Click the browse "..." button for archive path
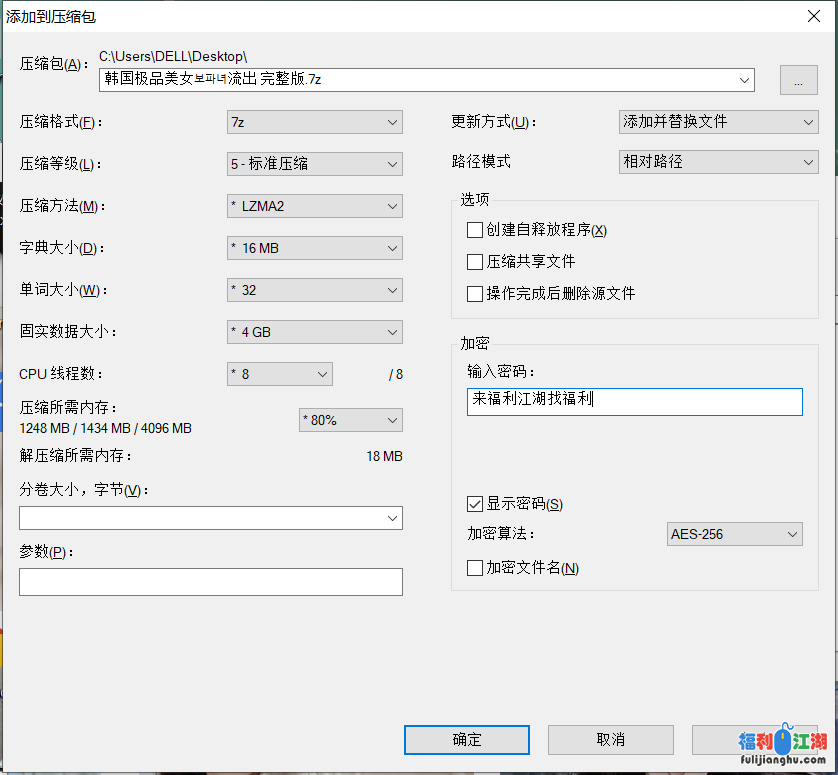The height and width of the screenshot is (775, 838). pyautogui.click(x=798, y=81)
